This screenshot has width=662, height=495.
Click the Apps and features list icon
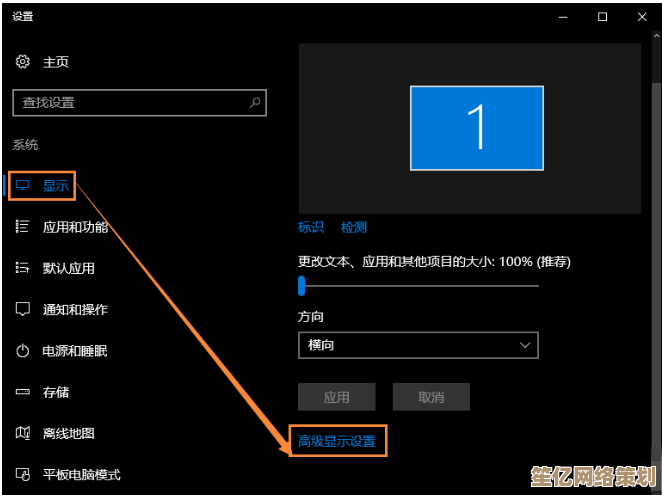click(23, 227)
